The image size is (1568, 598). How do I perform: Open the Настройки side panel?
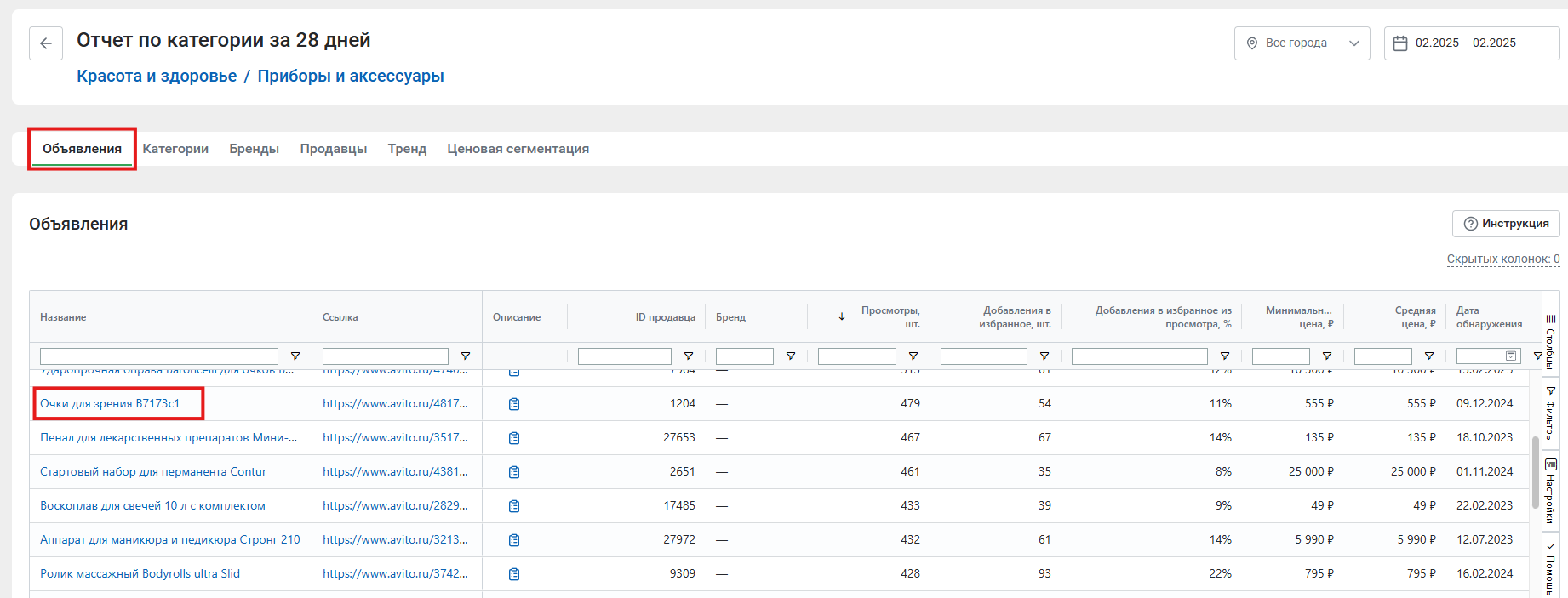[x=1551, y=491]
